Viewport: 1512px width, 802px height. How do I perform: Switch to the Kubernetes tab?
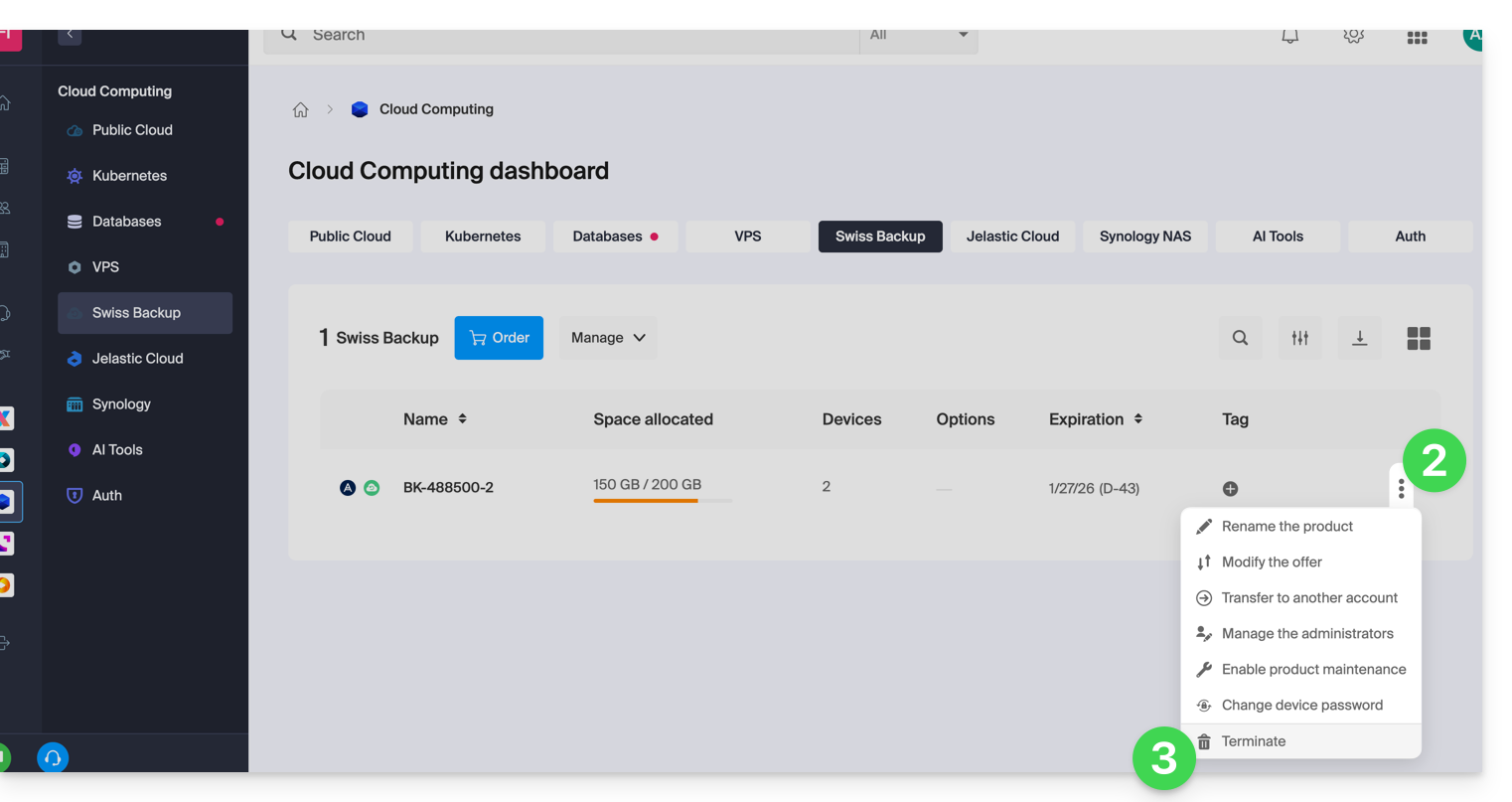click(x=483, y=237)
